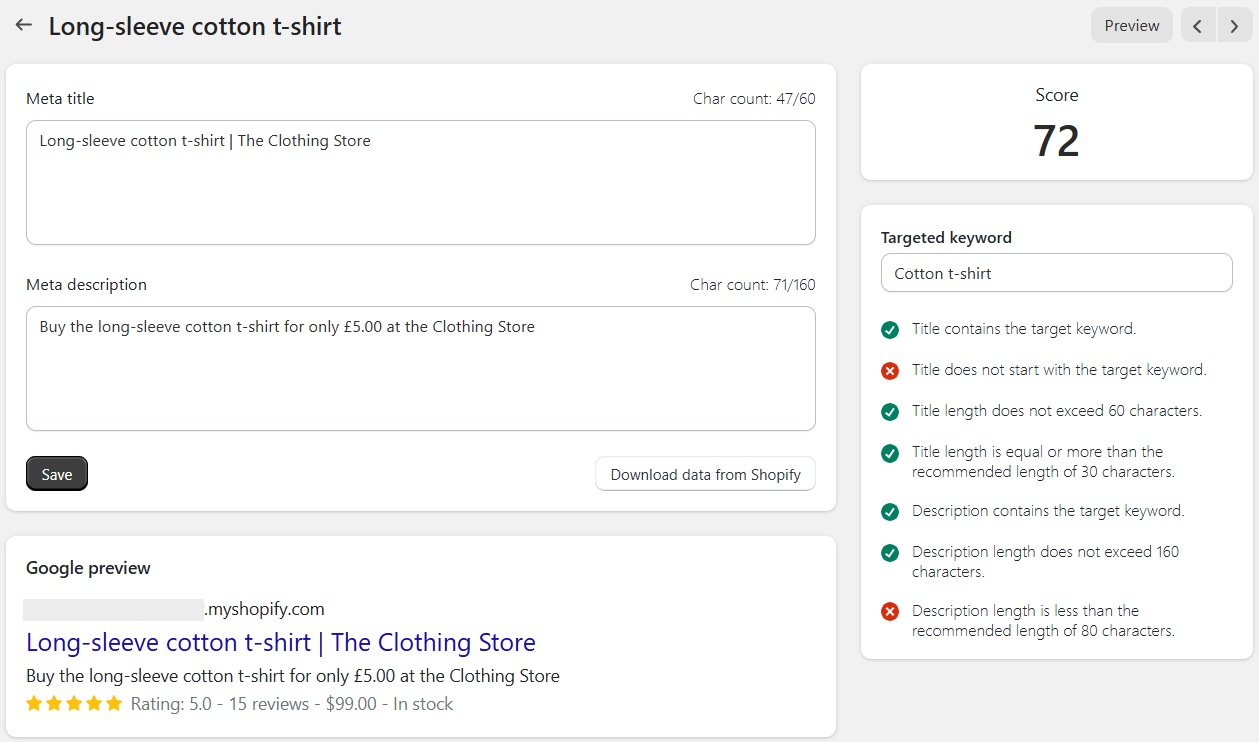
Task: Click the red error icon for description length
Action: pos(890,611)
